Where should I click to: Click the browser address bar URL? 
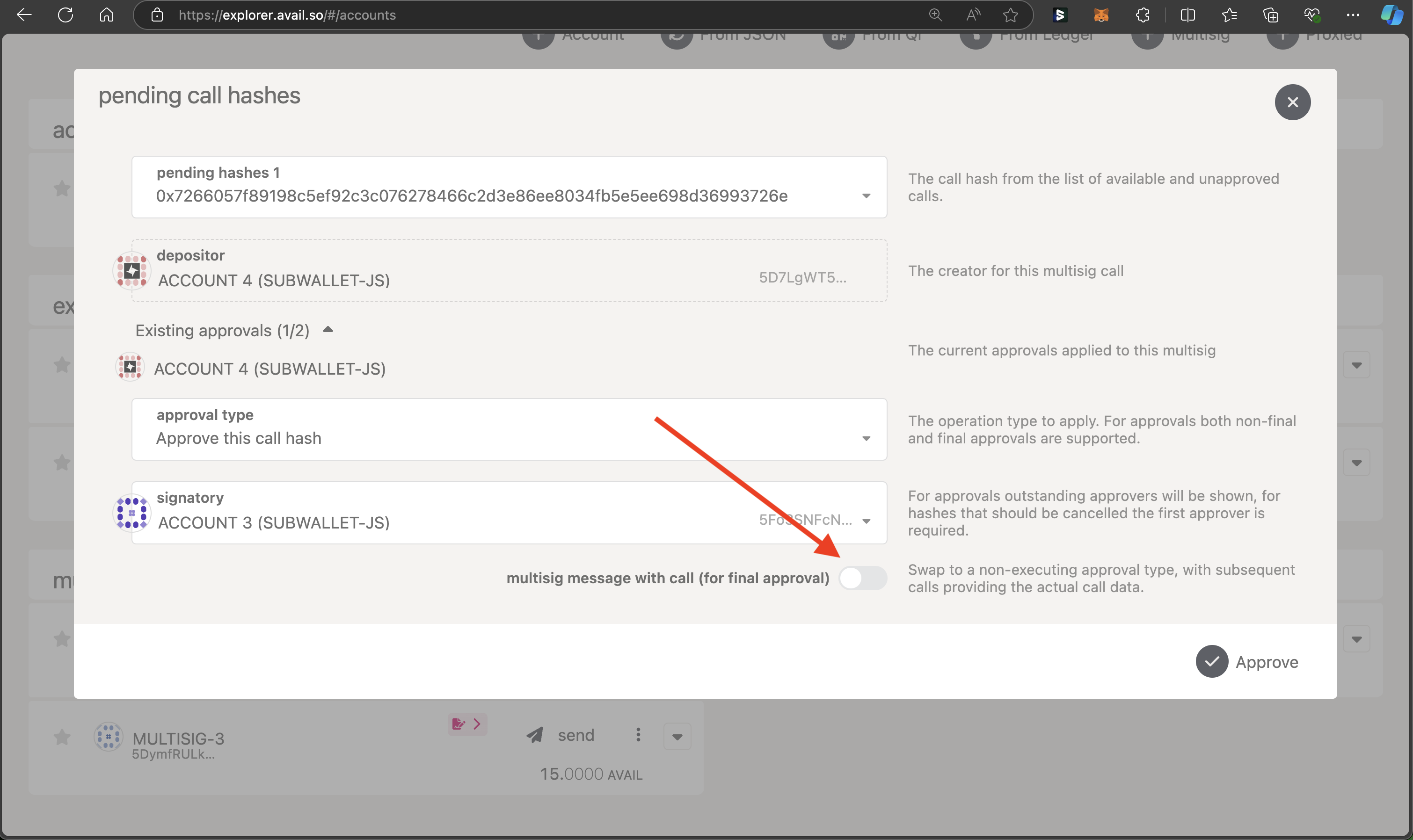pyautogui.click(x=287, y=15)
